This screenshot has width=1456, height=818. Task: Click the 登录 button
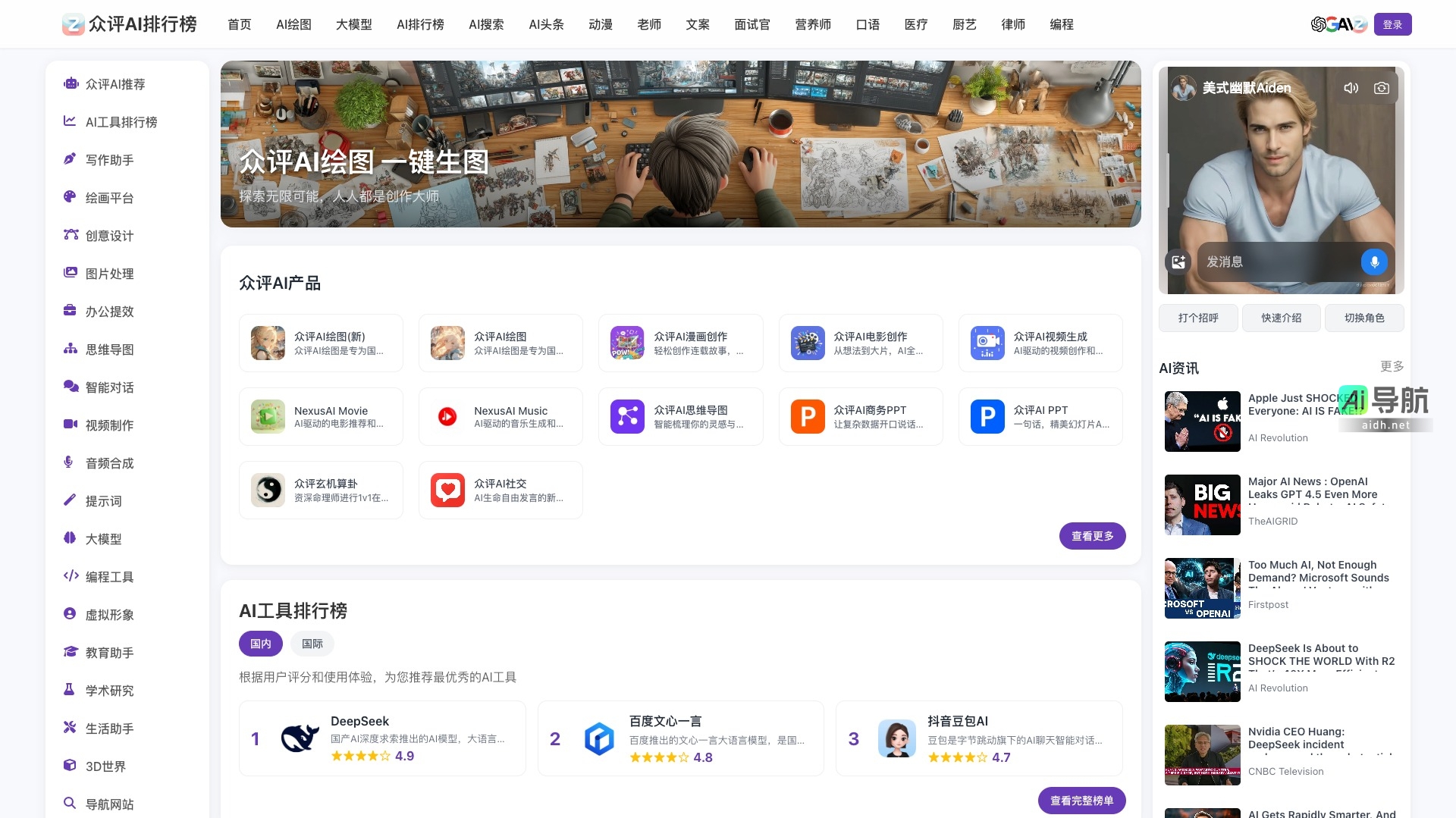(x=1393, y=24)
